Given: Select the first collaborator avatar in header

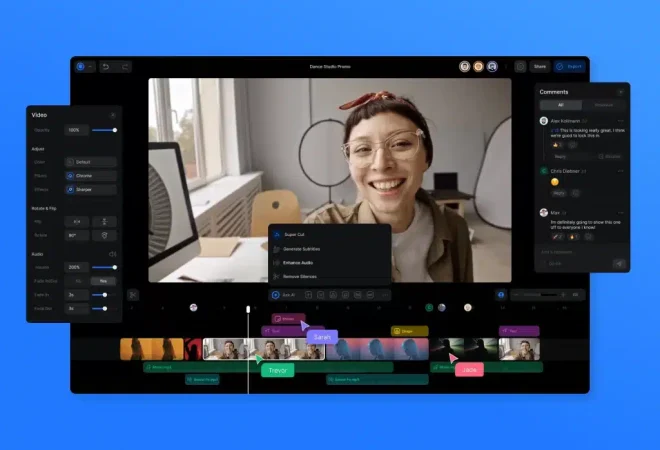Looking at the screenshot, I should [465, 67].
